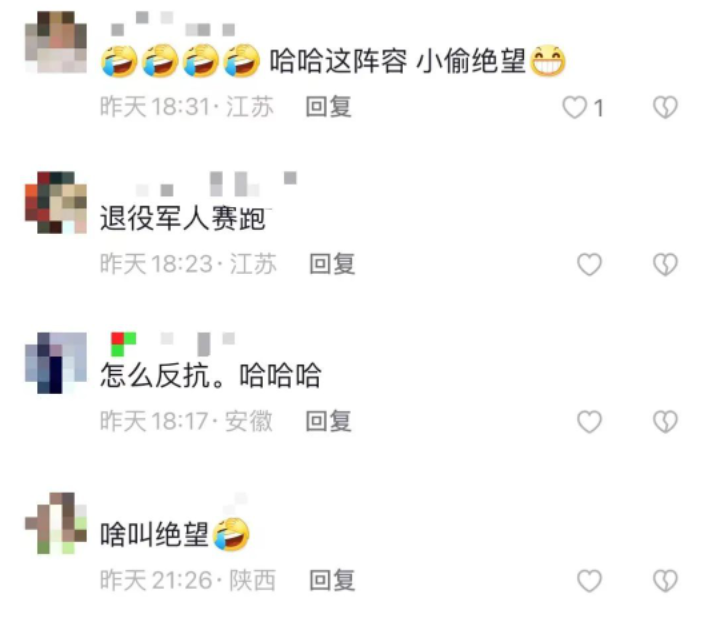Viewport: 707px width, 618px height.
Task: Reply to the 18:23 江苏 comment
Action: tap(332, 264)
